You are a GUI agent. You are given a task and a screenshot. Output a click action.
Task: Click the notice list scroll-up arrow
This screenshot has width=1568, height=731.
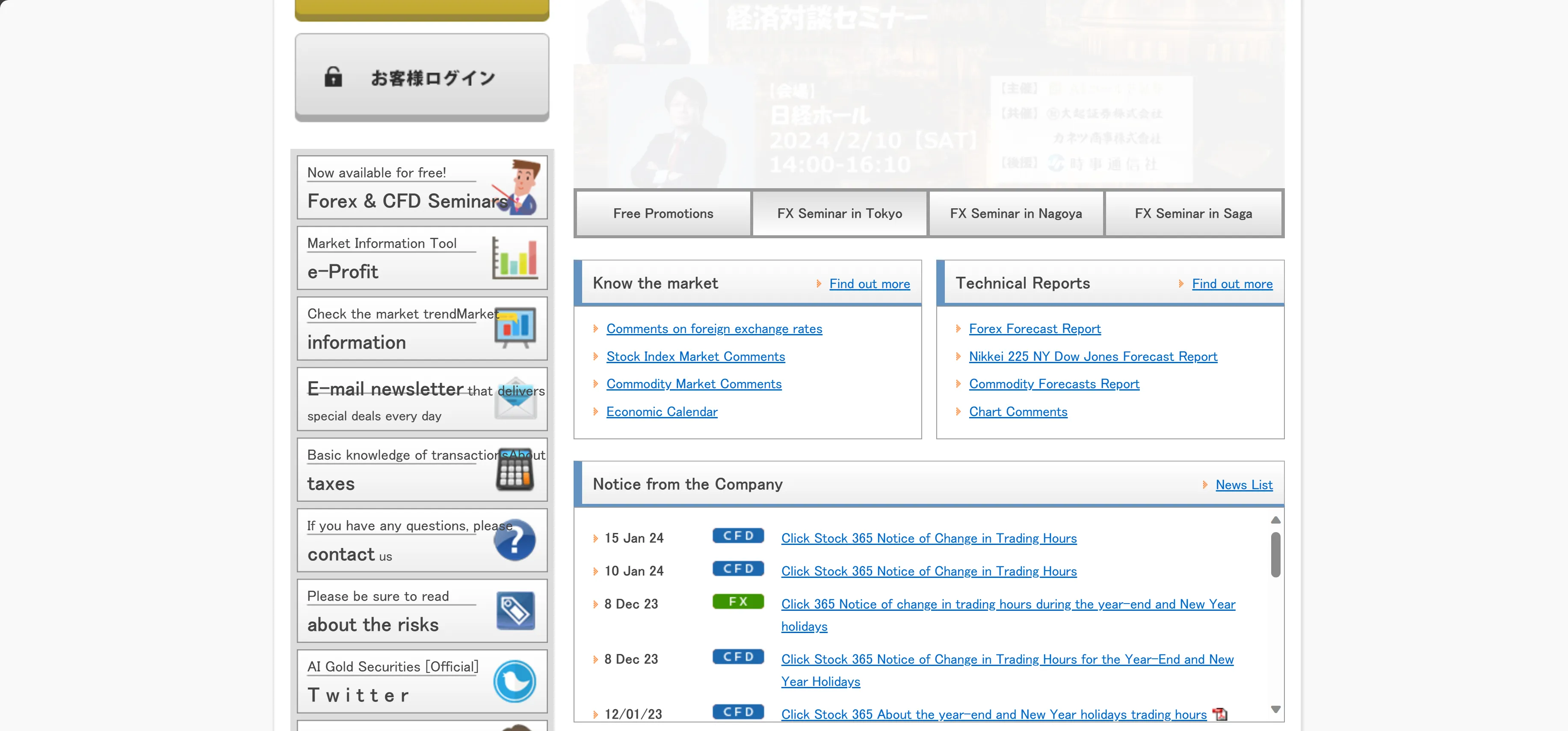(x=1276, y=520)
